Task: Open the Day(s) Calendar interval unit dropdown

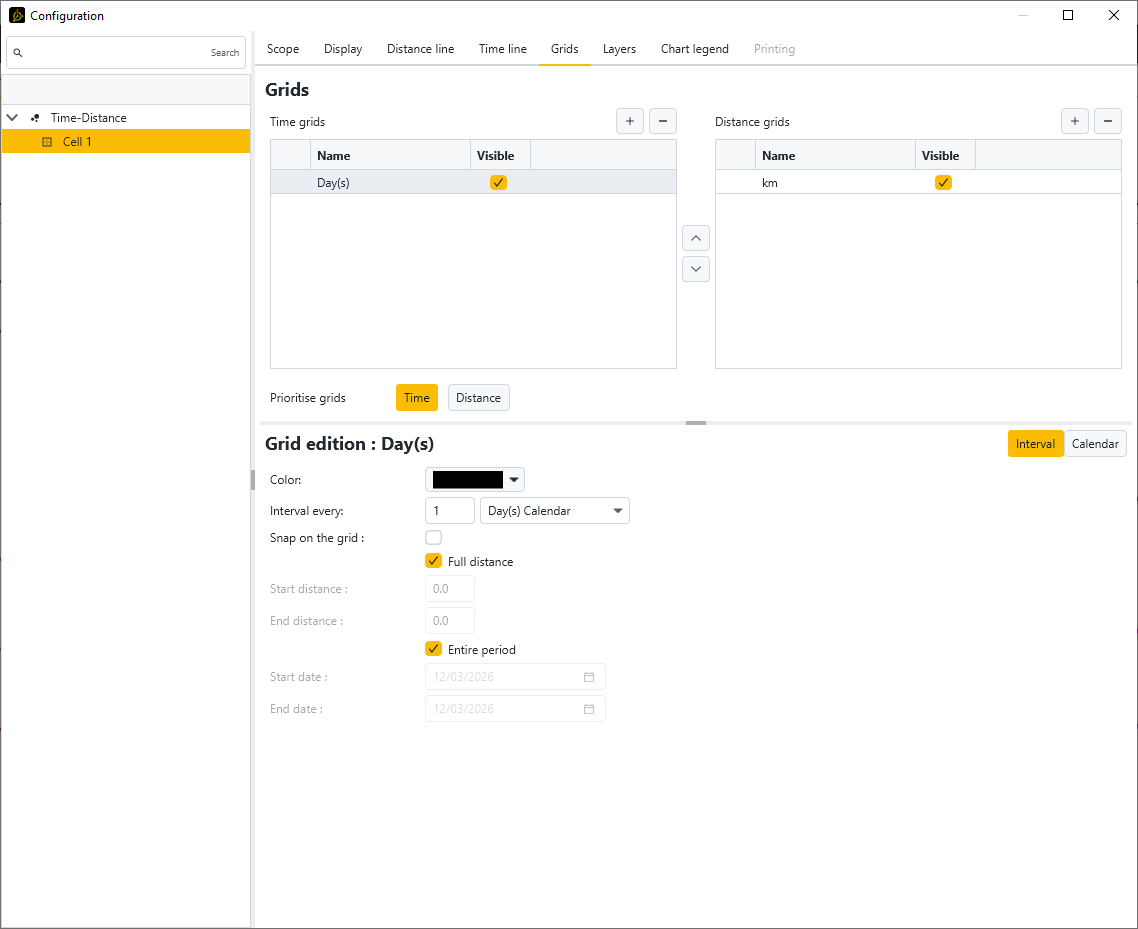Action: [x=555, y=511]
